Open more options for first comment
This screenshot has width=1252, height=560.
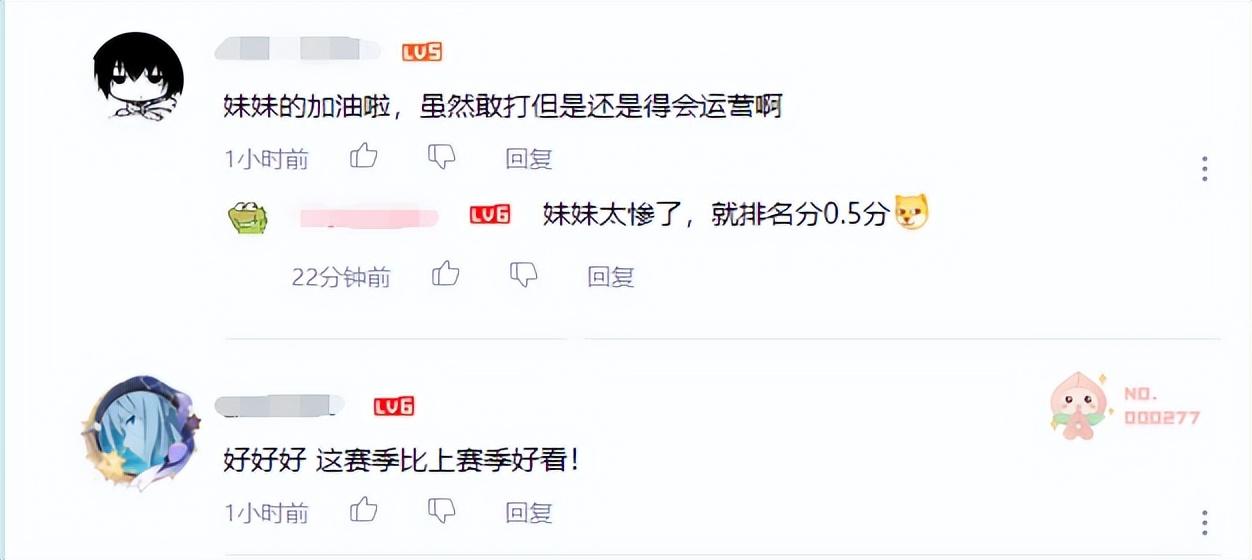tap(1205, 168)
